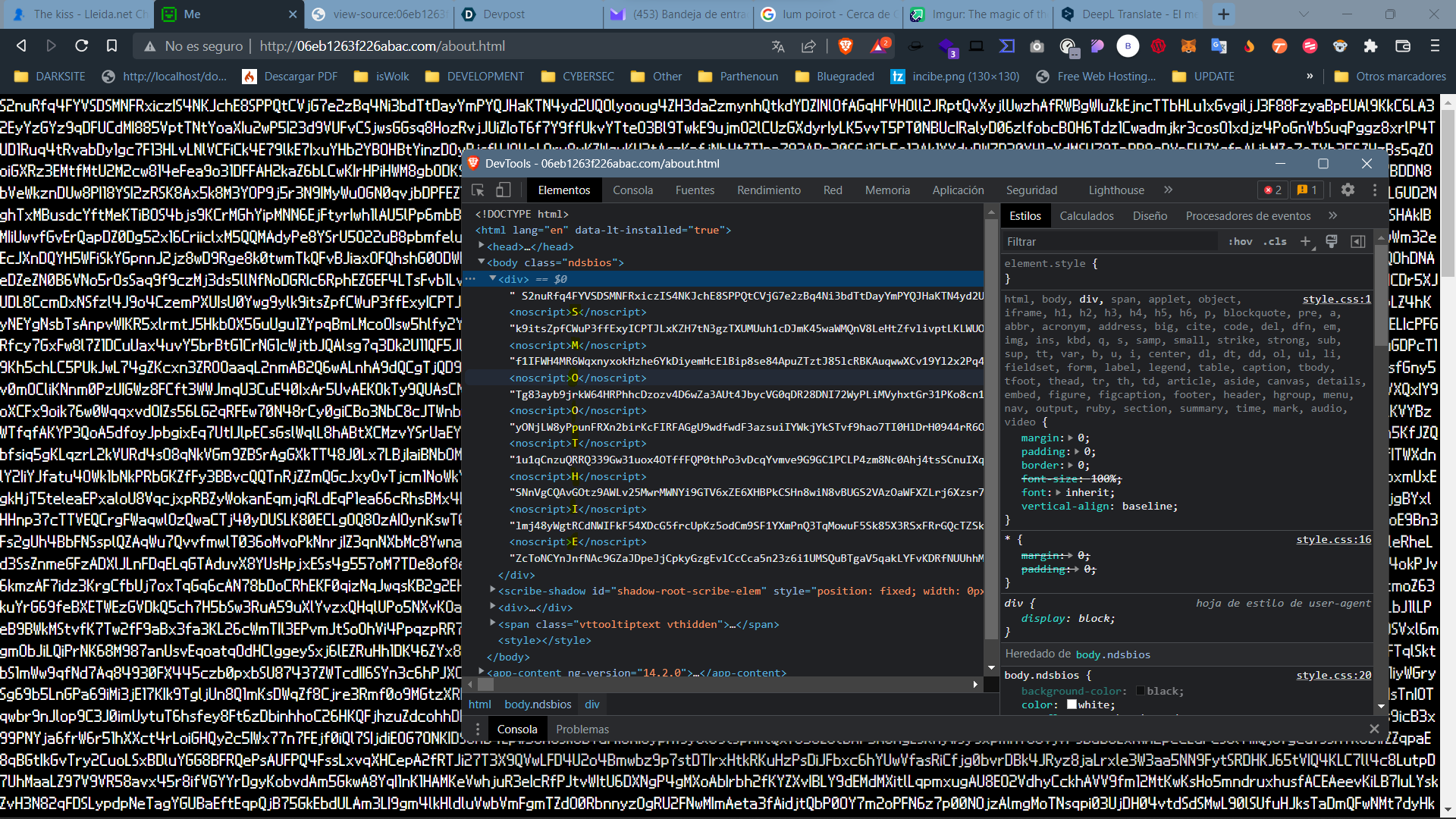Click the rendering emulation paintbrush icon

pyautogui.click(x=1332, y=241)
